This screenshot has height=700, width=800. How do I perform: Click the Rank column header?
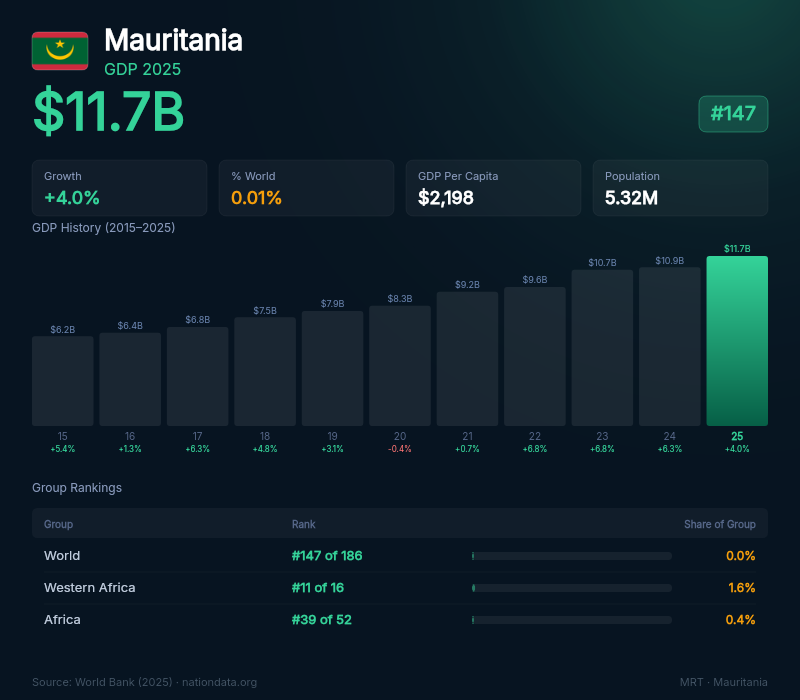tap(304, 524)
